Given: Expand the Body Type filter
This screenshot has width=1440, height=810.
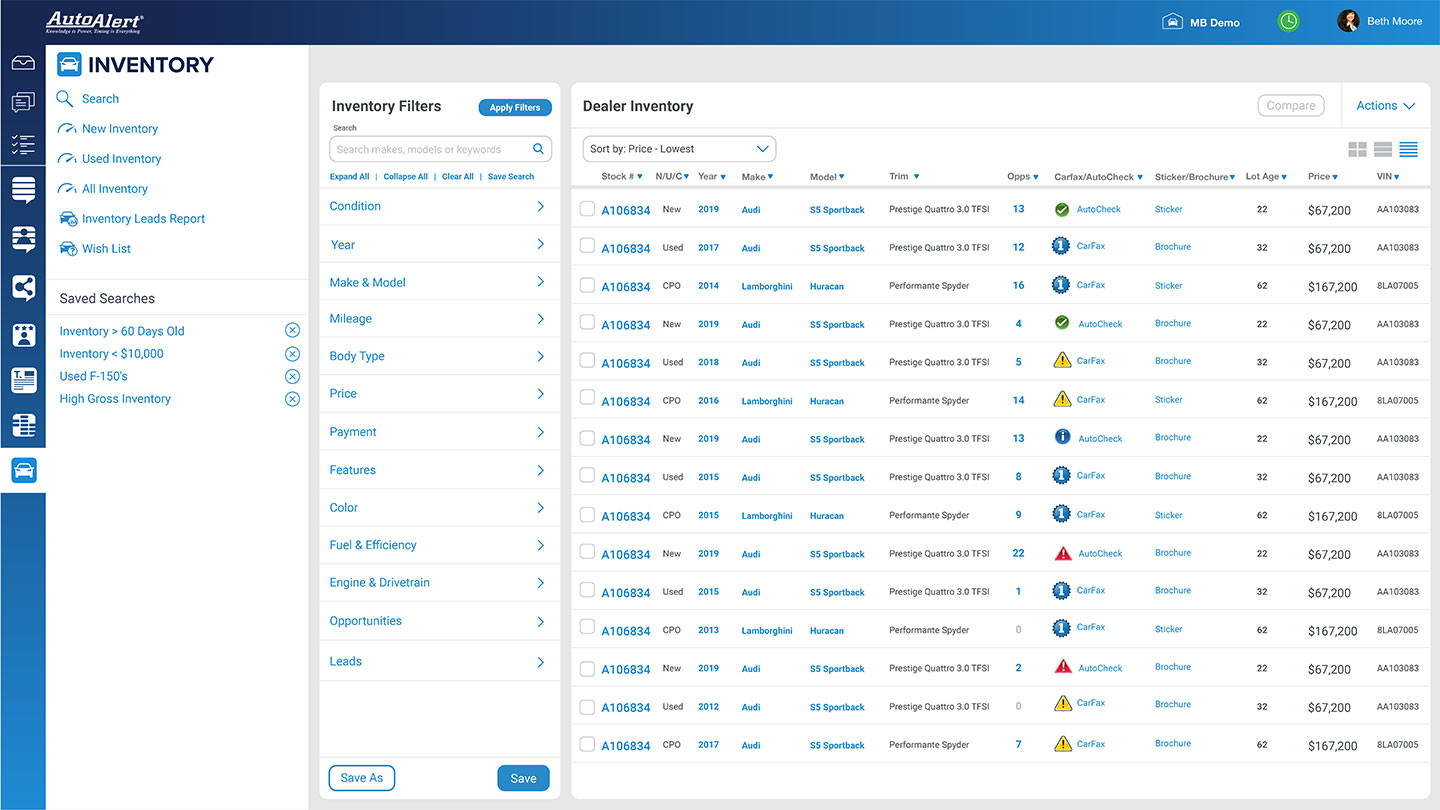Looking at the screenshot, I should point(439,356).
